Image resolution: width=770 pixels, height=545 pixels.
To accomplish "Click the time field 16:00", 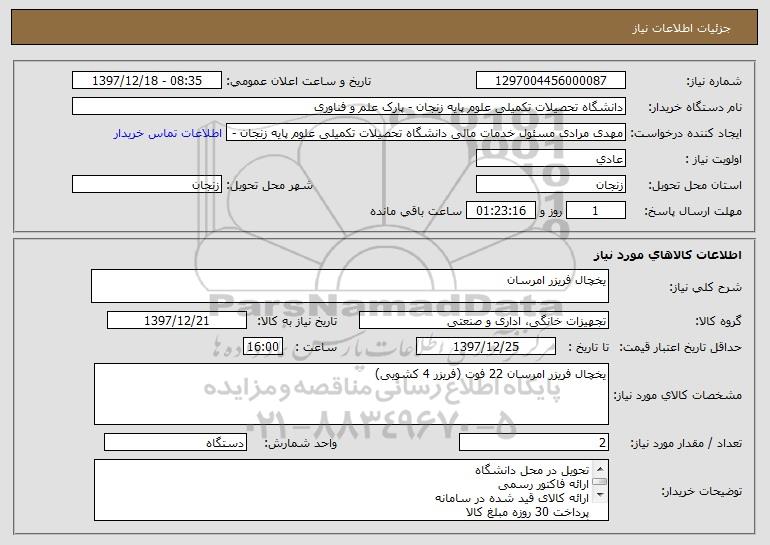I will tap(263, 346).
